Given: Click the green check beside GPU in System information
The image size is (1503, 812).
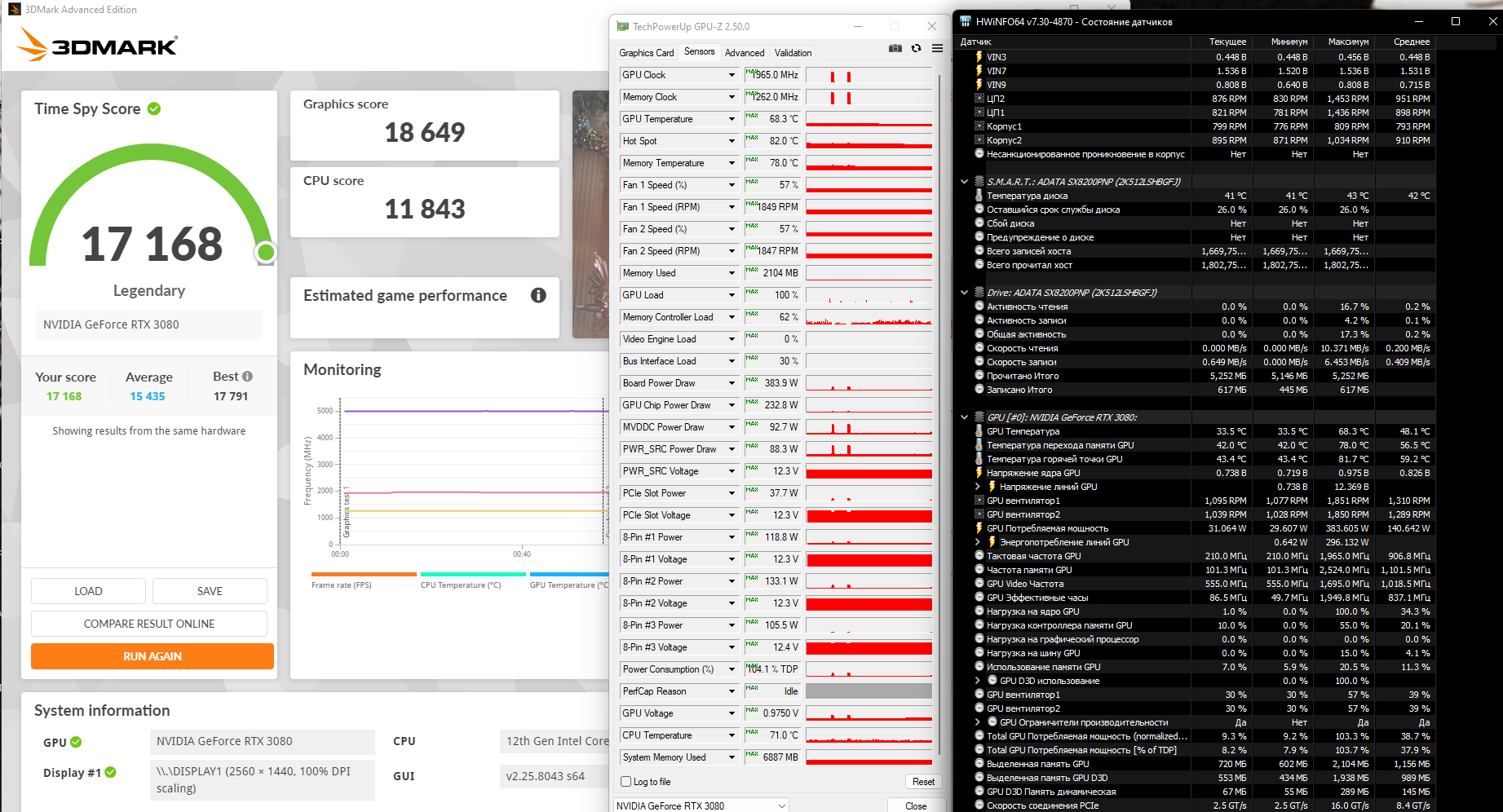Looking at the screenshot, I should coord(76,742).
